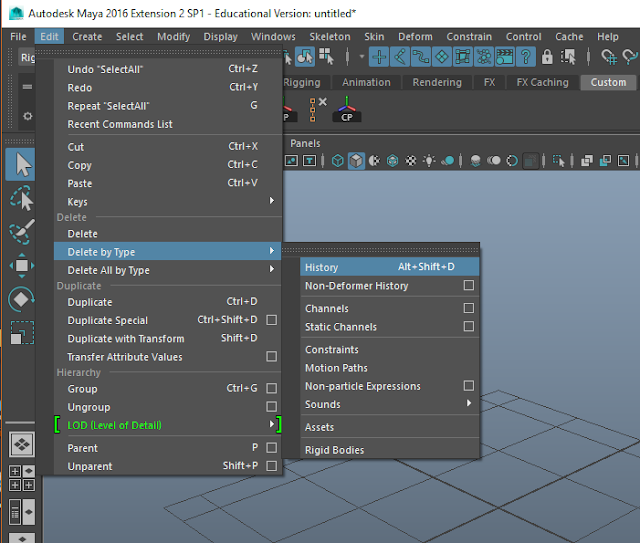Open Static Channels options box
Viewport: 640px width, 543px height.
point(469,326)
